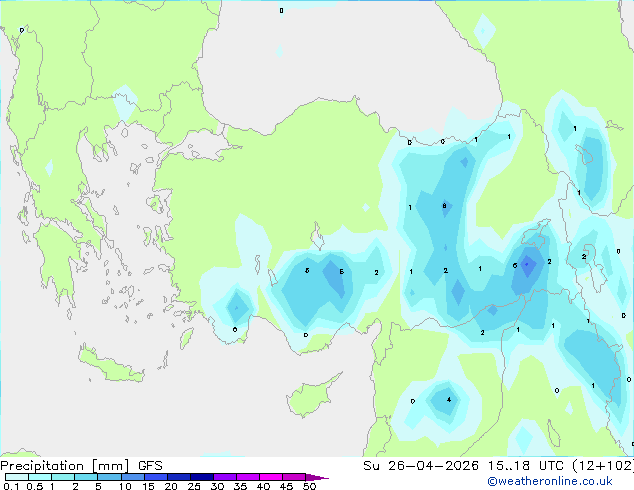This screenshot has height=490, width=634.
Task: Click the 'Precipitation [mm]' title text
Action: tap(65, 466)
